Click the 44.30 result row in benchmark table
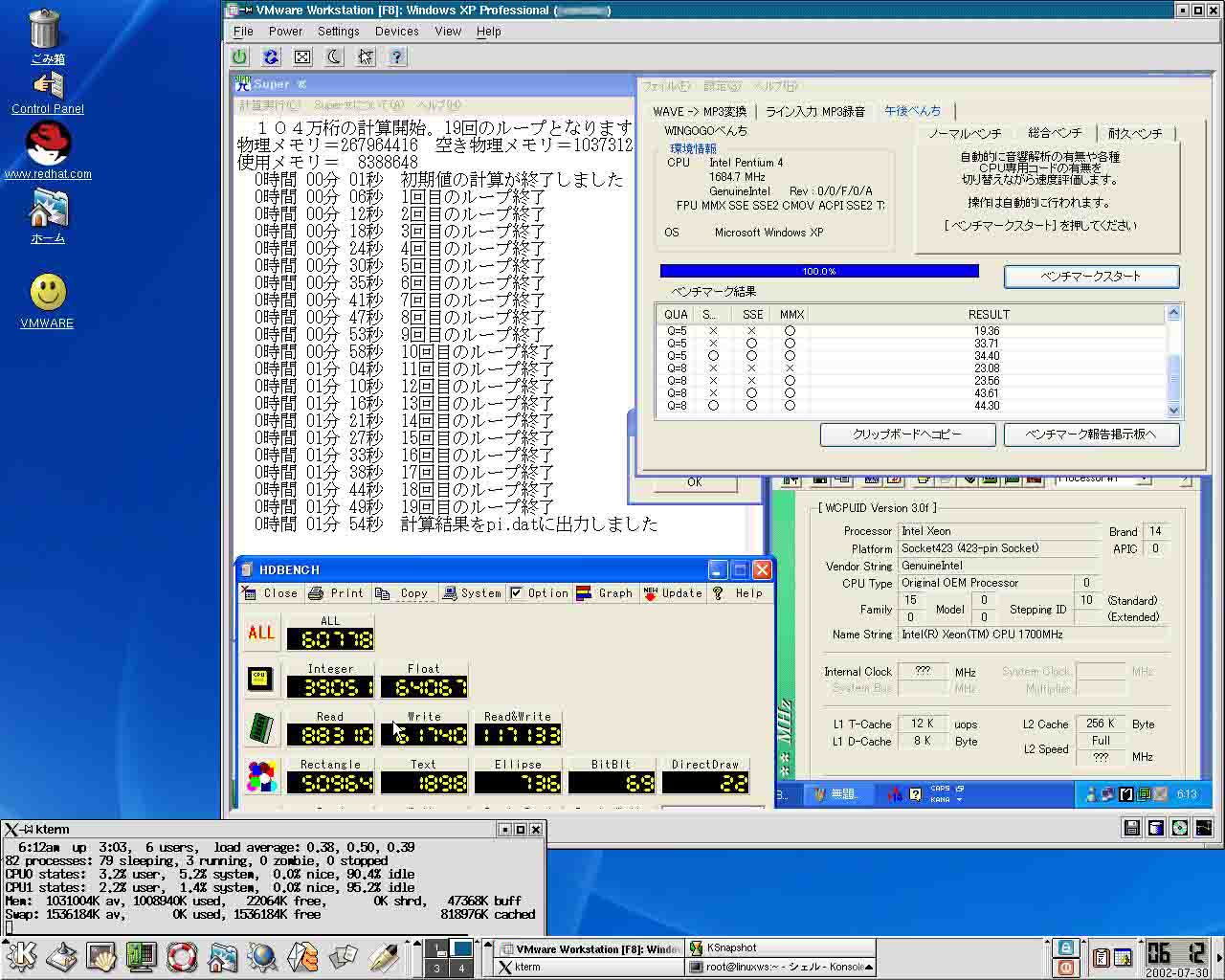1225x980 pixels. [x=911, y=406]
